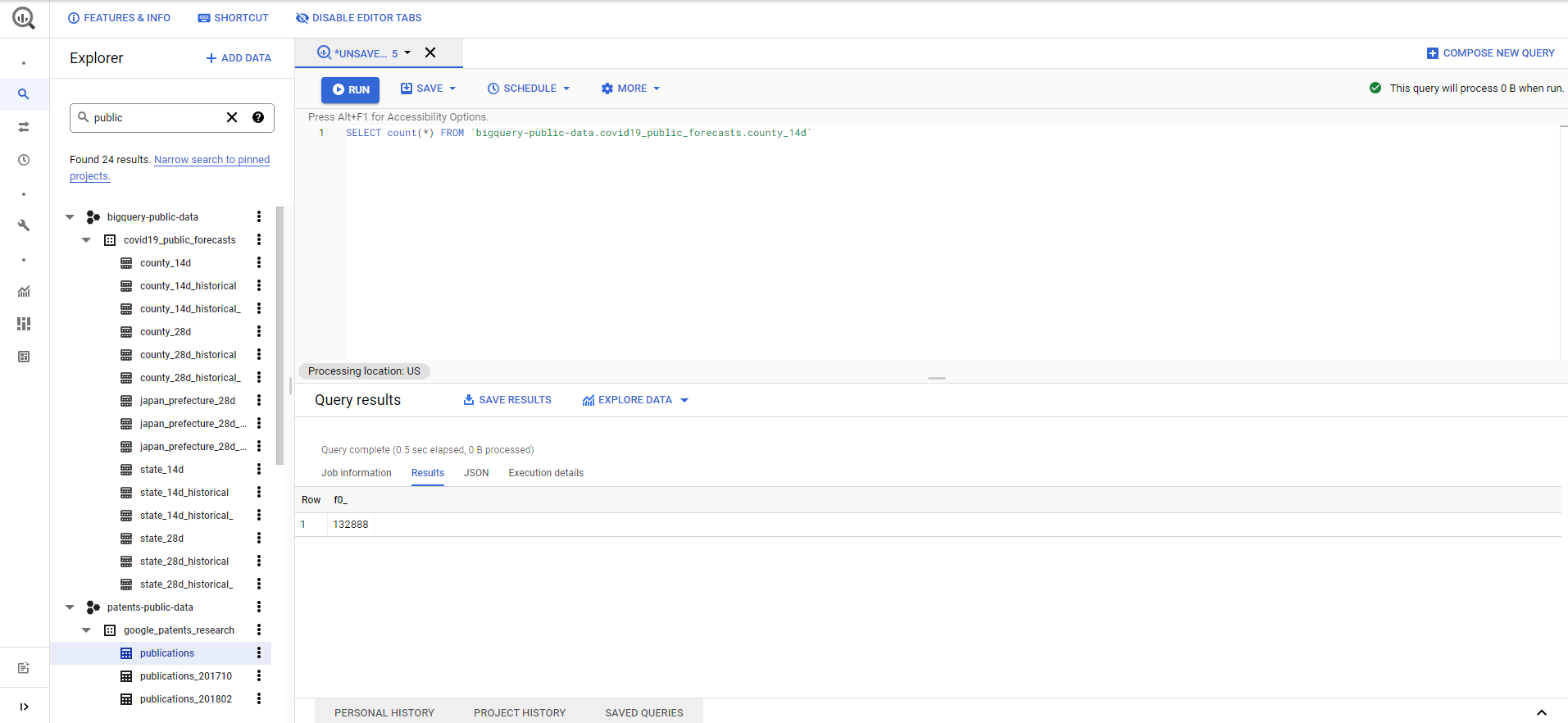Click COMPOSE NEW QUERY
Image resolution: width=1568 pixels, height=723 pixels.
pyautogui.click(x=1490, y=53)
